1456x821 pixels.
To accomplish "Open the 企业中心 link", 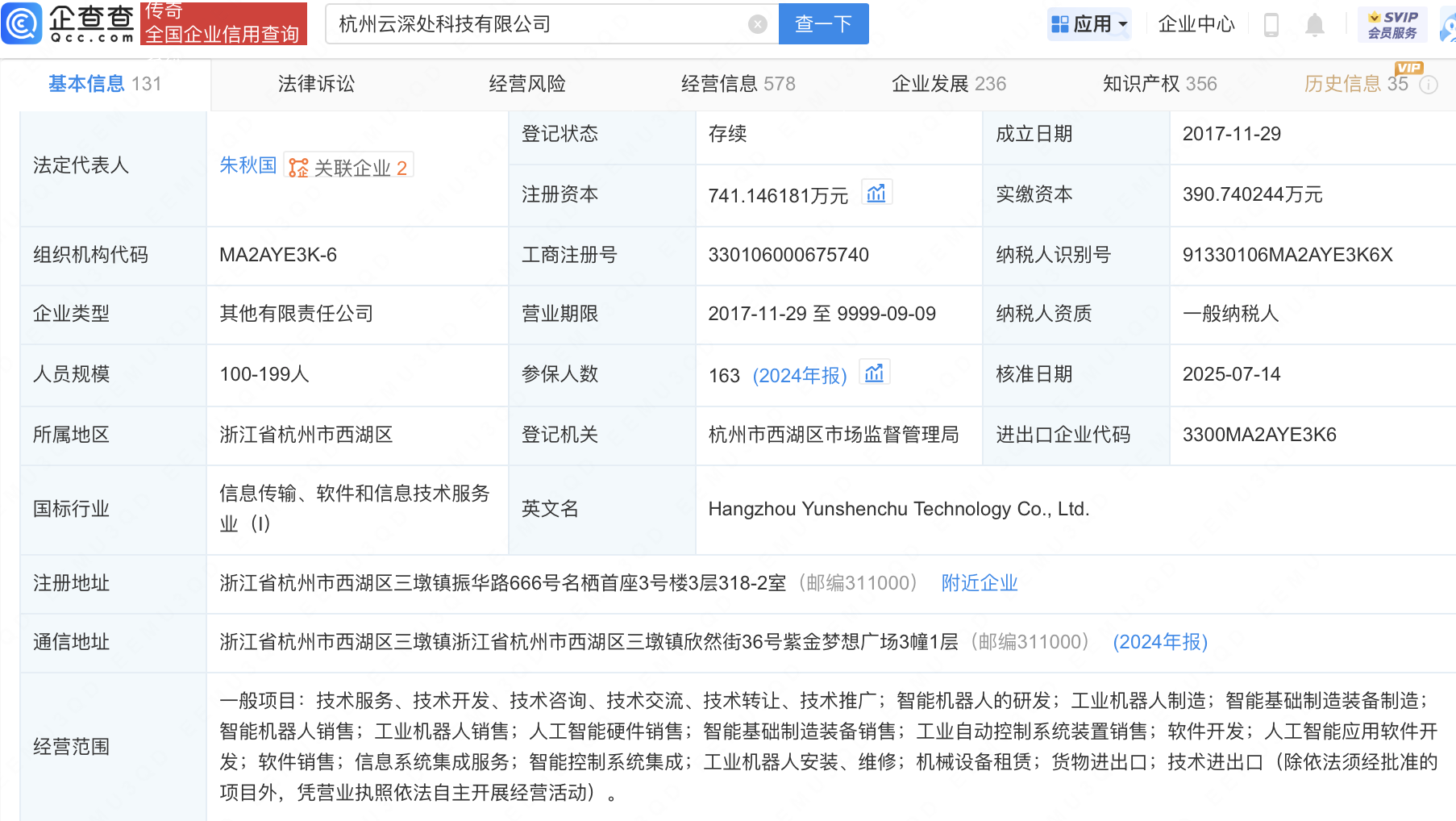I will 1196,24.
